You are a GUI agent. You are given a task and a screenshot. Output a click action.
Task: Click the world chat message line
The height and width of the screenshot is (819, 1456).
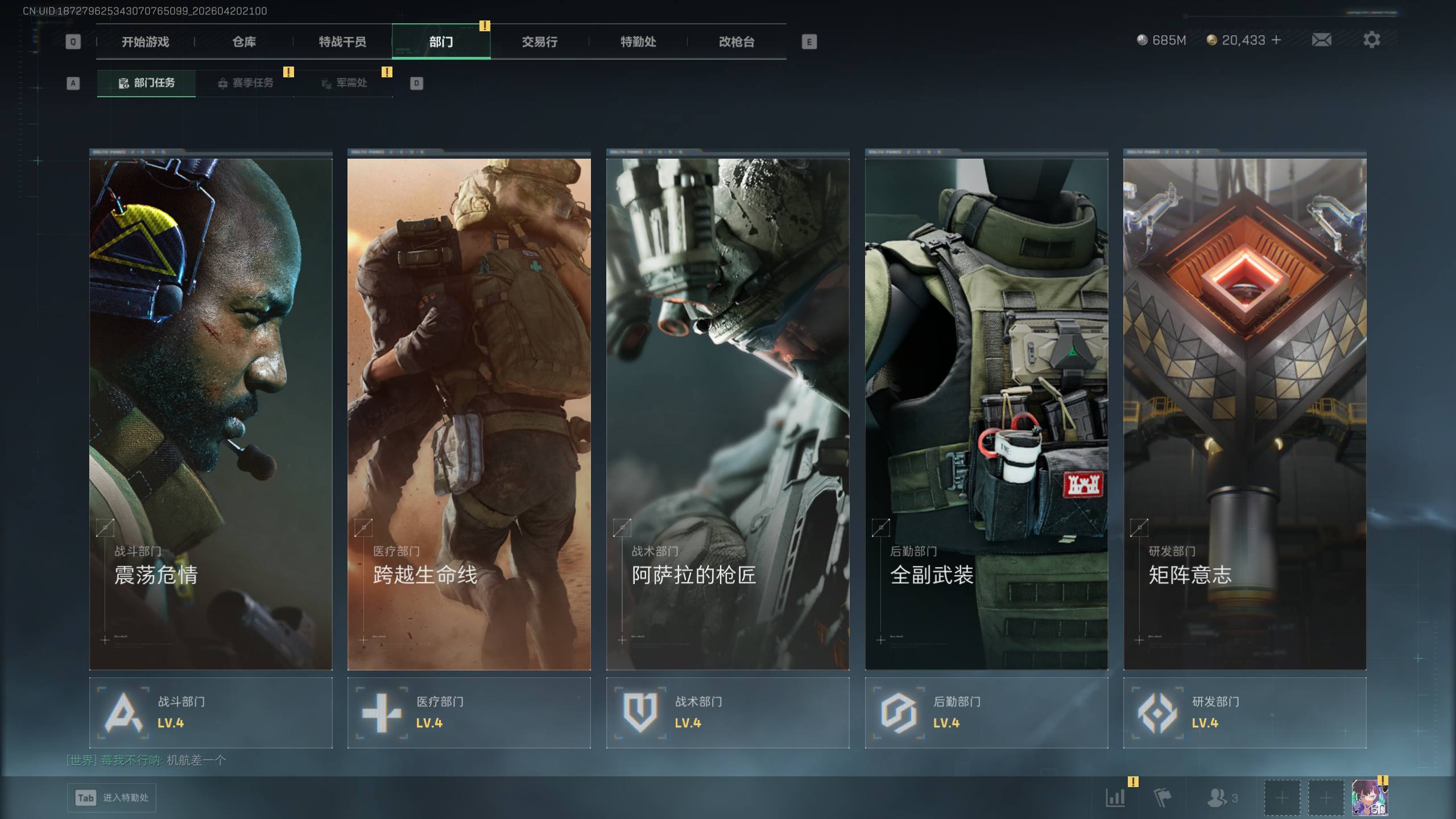147,760
